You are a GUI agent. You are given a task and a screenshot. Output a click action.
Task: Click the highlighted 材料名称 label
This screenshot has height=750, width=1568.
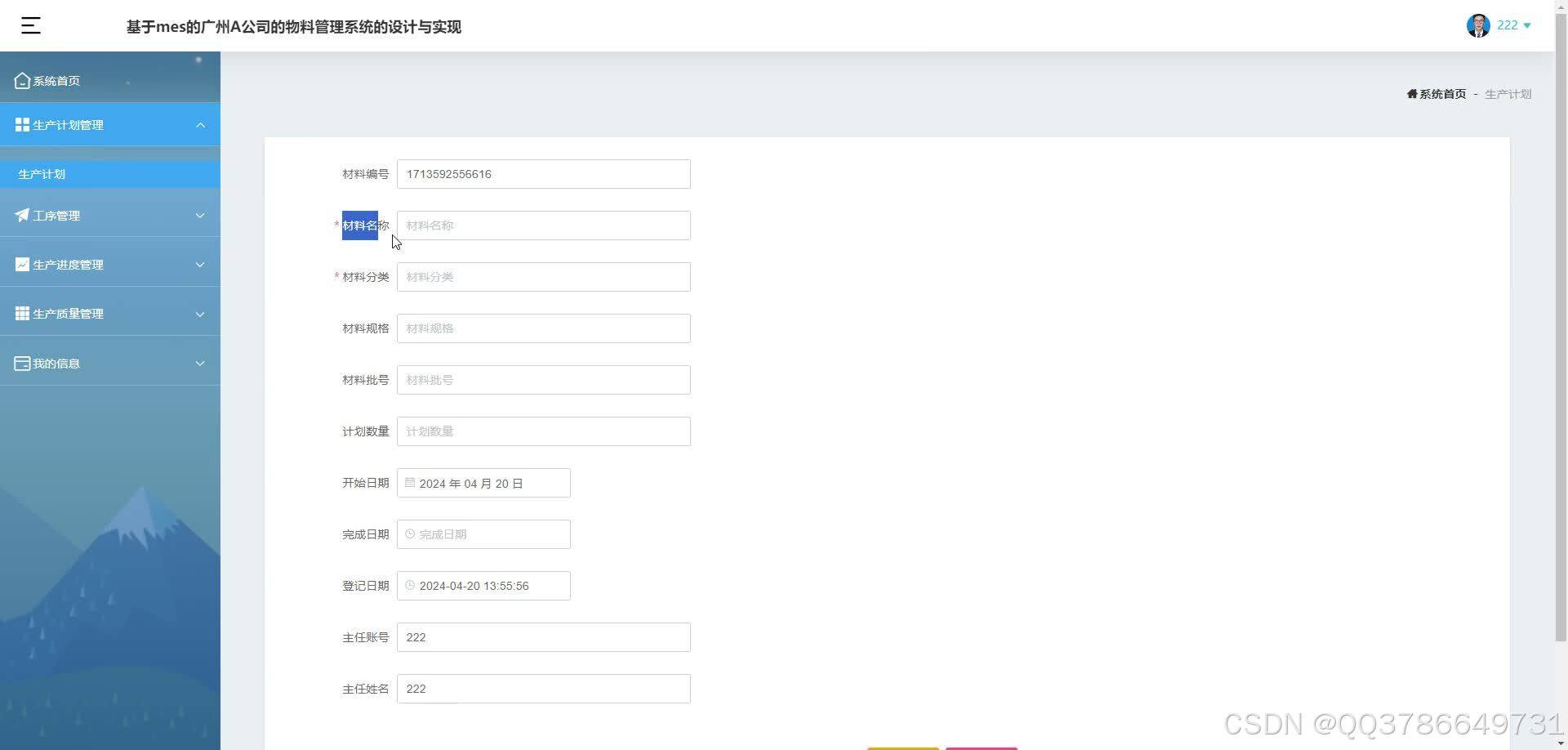click(365, 225)
